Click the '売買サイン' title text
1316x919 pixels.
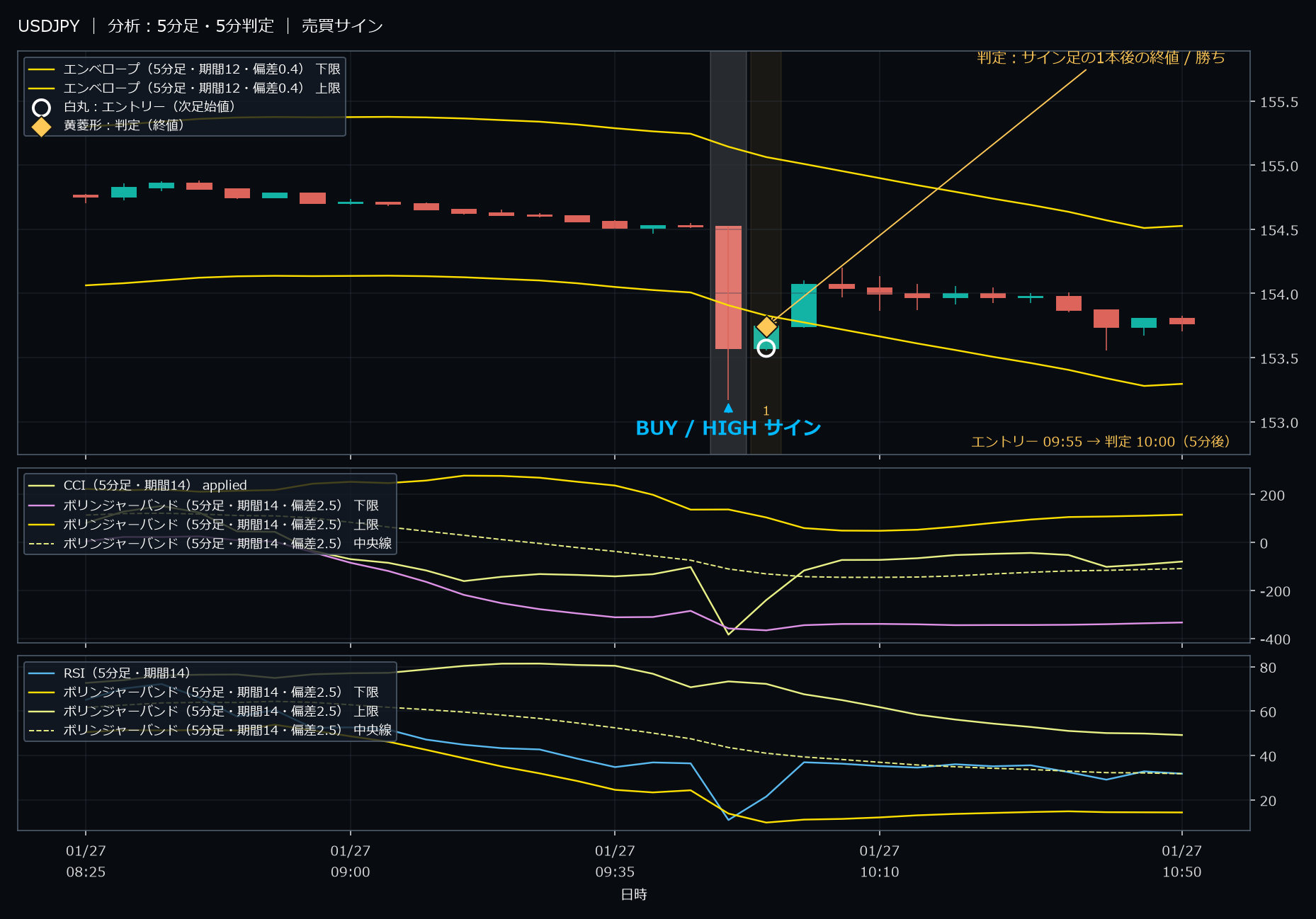coord(342,26)
